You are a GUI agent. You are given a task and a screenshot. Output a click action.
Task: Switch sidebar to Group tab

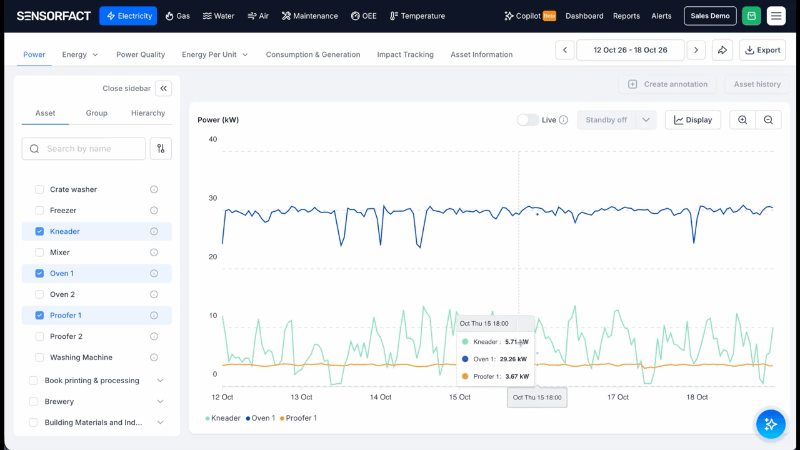pos(96,113)
